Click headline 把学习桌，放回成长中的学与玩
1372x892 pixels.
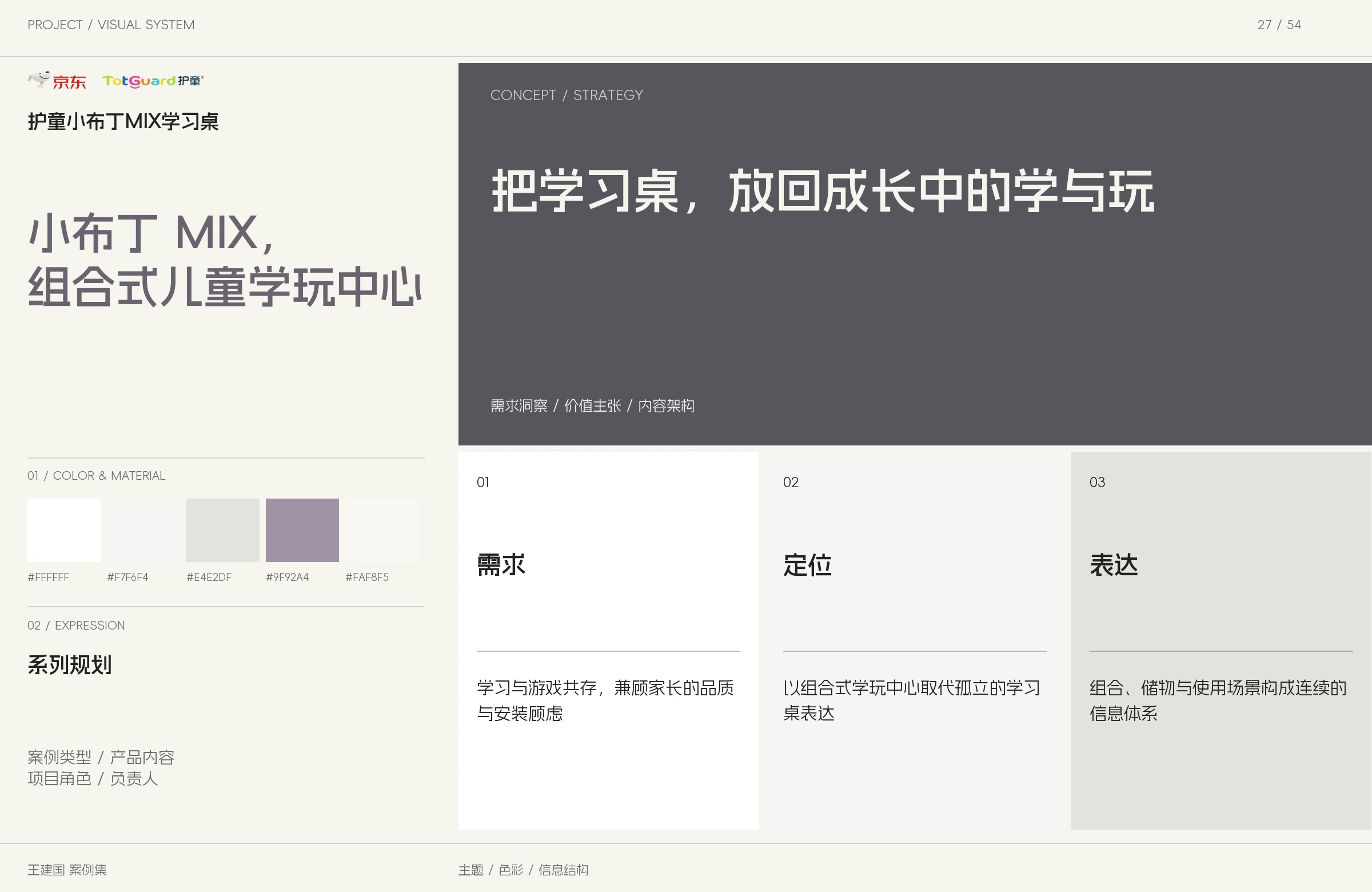point(823,191)
